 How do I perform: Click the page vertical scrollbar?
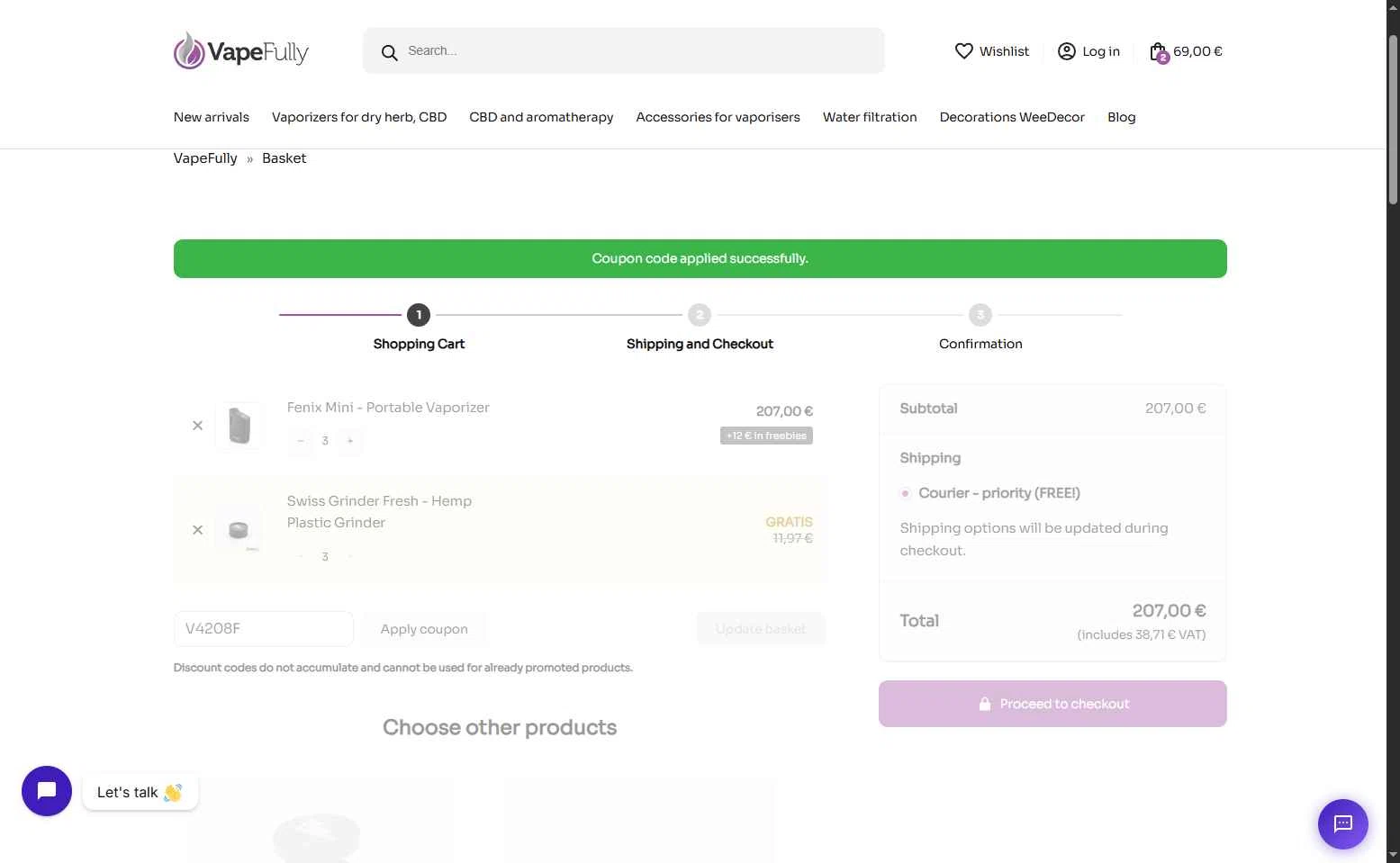click(x=1393, y=120)
